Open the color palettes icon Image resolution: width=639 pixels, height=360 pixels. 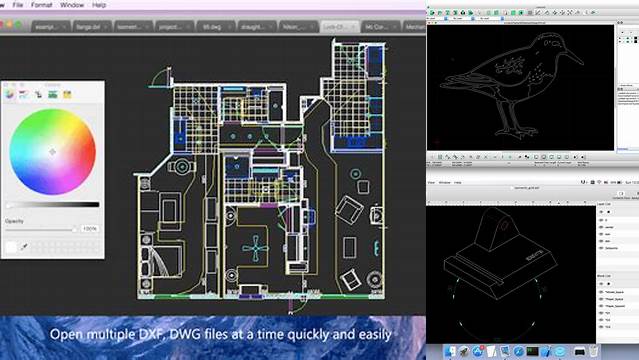point(38,95)
